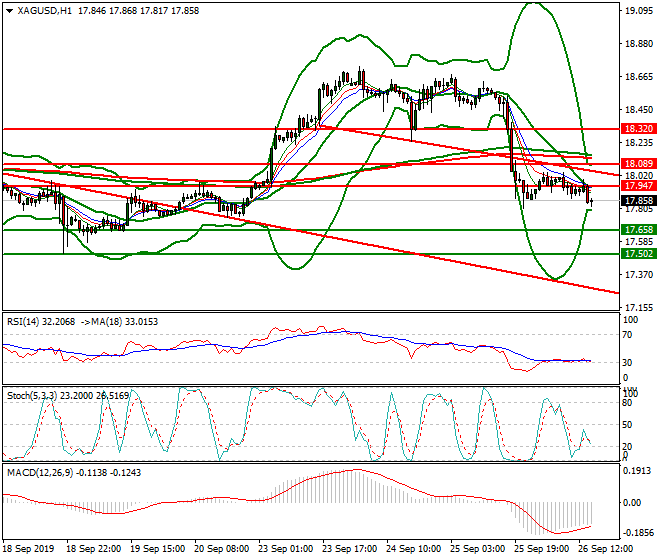Viewport: 660px width, 560px height.
Task: Select the 17.370 price scale value
Action: coord(639,275)
